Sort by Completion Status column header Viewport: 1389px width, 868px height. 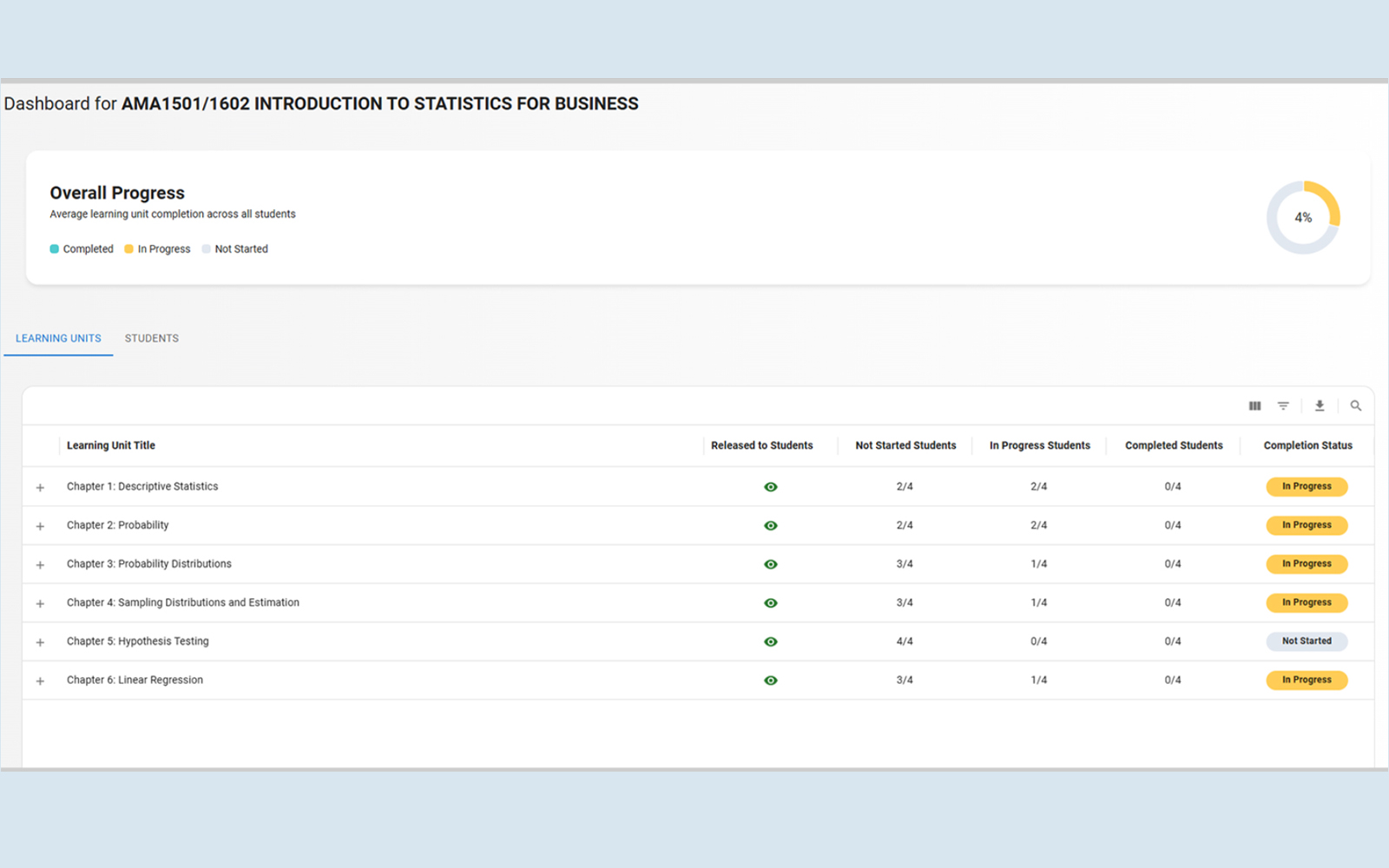tap(1308, 445)
